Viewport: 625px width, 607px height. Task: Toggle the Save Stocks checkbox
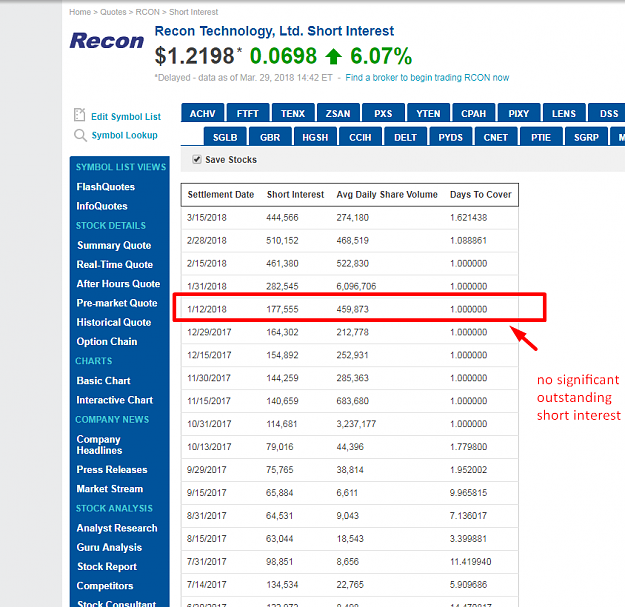click(197, 159)
